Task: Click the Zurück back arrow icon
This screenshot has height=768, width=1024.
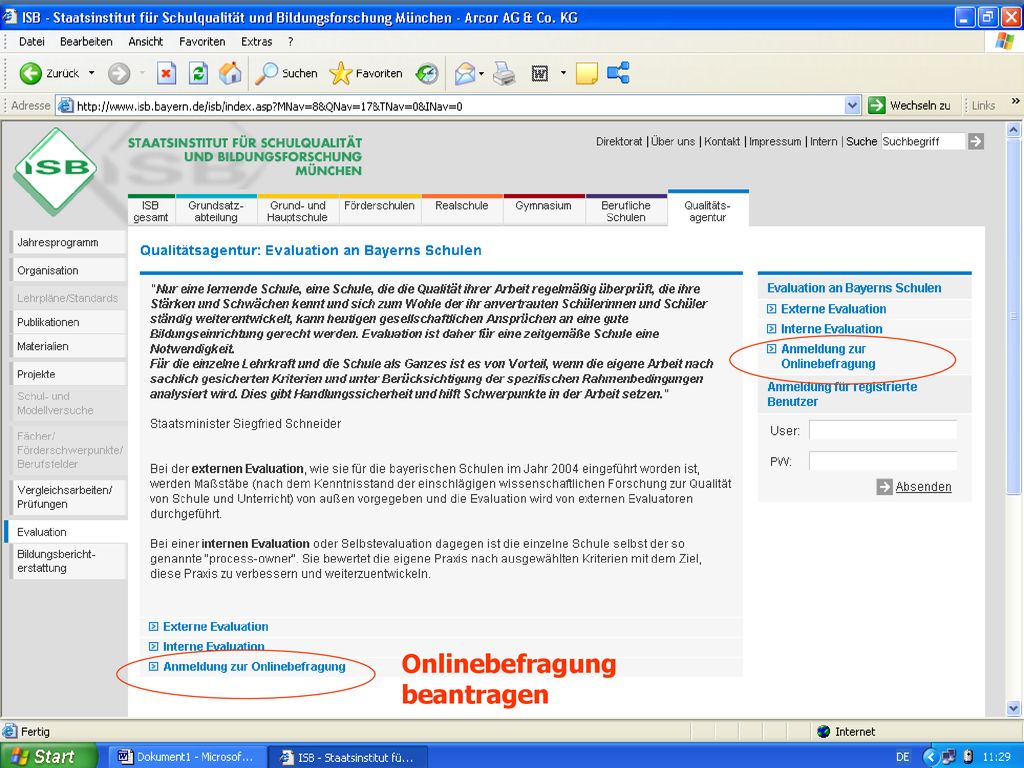Action: 30,73
